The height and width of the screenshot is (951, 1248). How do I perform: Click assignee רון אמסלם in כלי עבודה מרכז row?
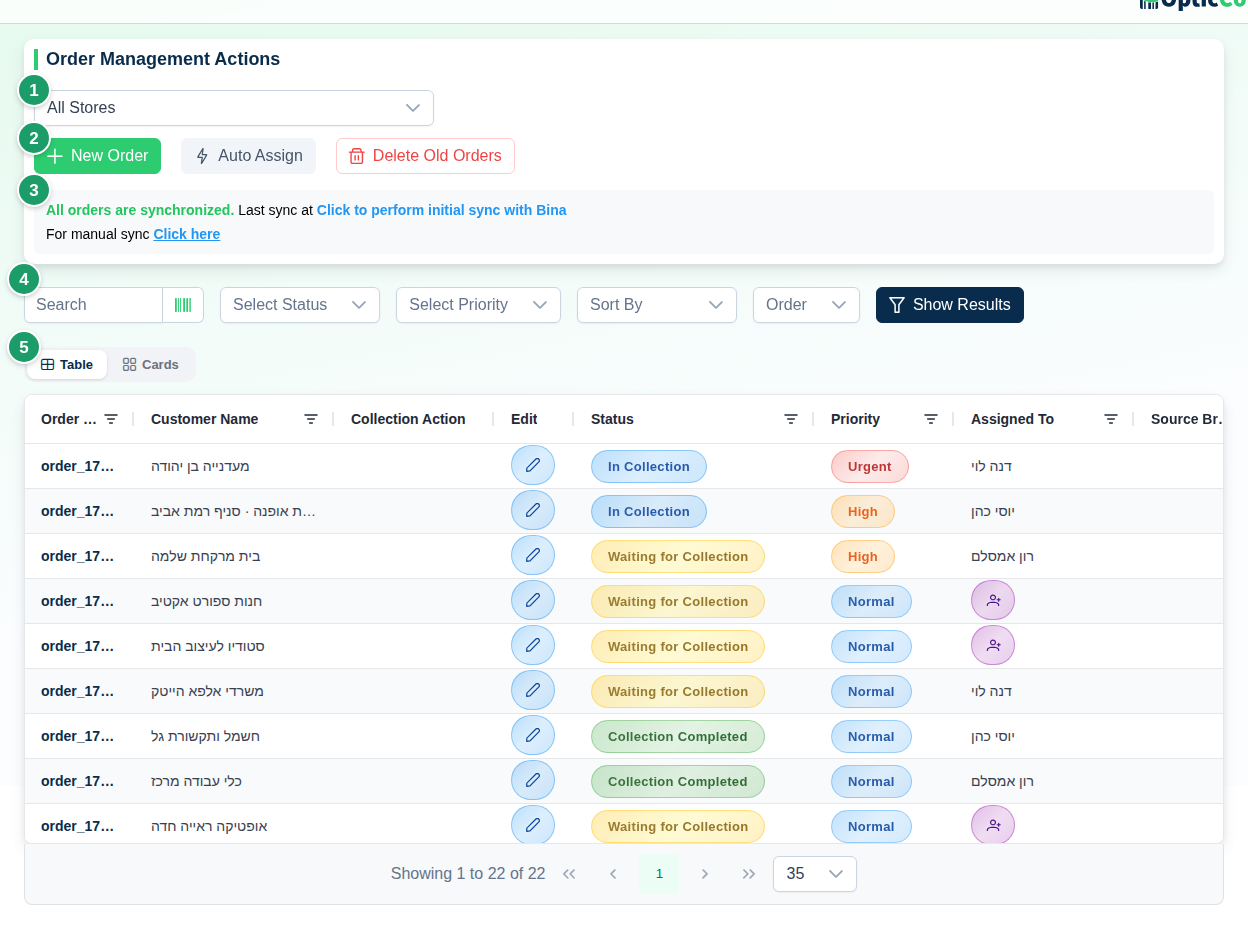1002,781
